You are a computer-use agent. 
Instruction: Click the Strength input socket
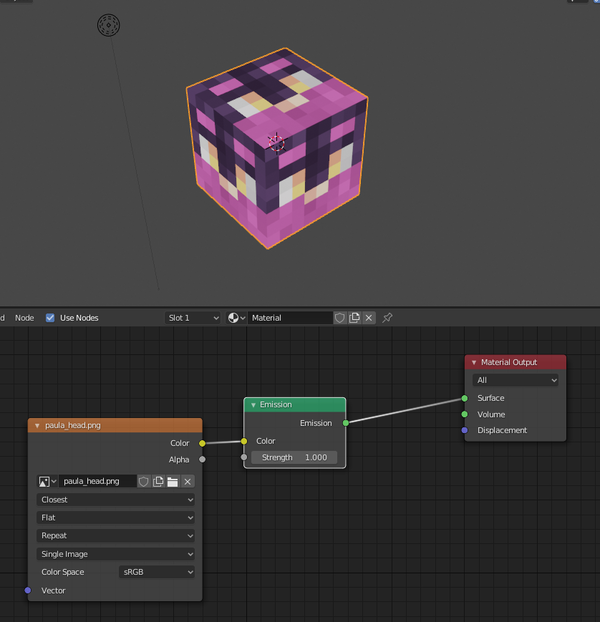pyautogui.click(x=244, y=457)
